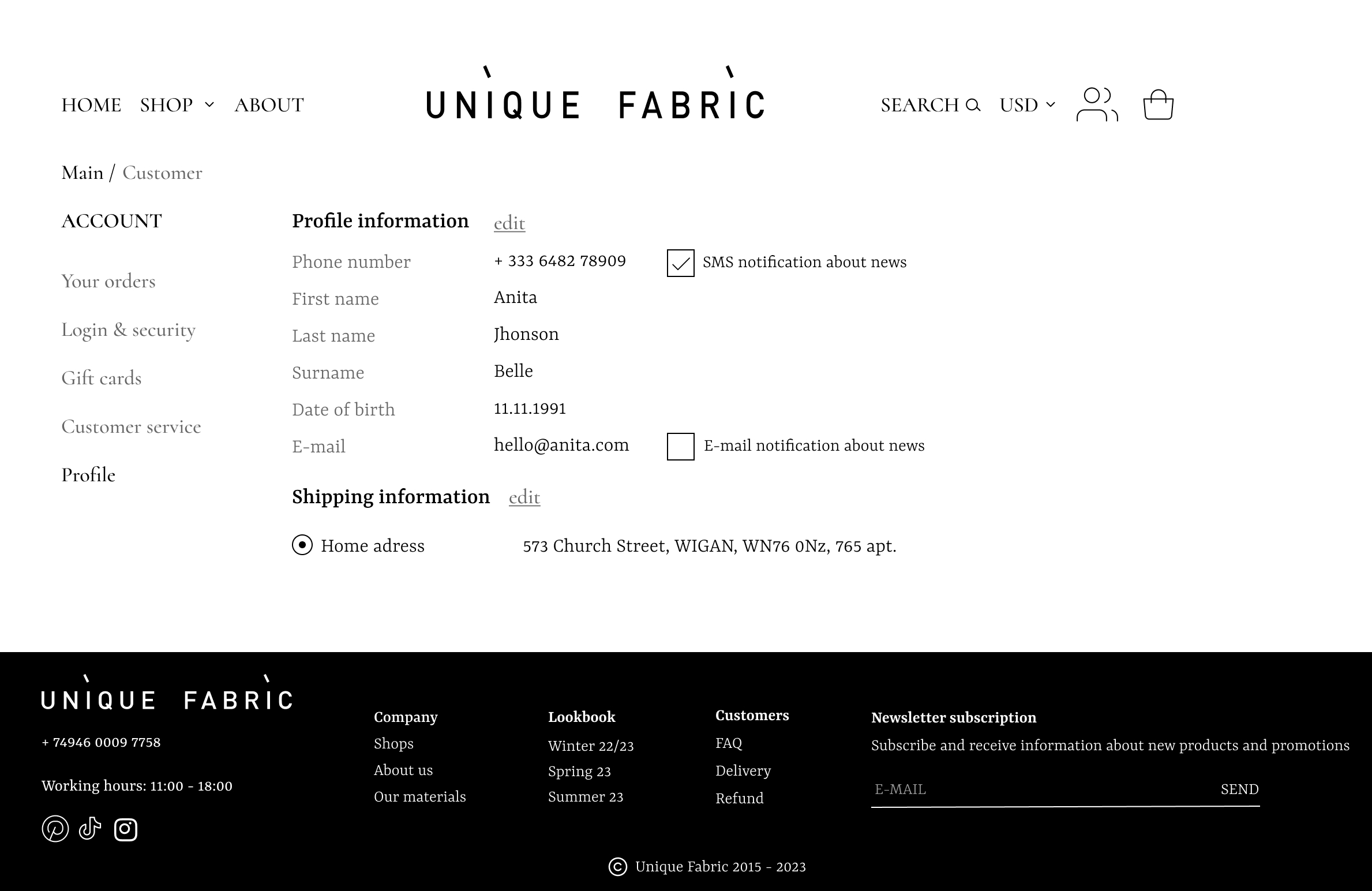Image resolution: width=1372 pixels, height=891 pixels.
Task: Open the user account icon
Action: click(x=1096, y=104)
